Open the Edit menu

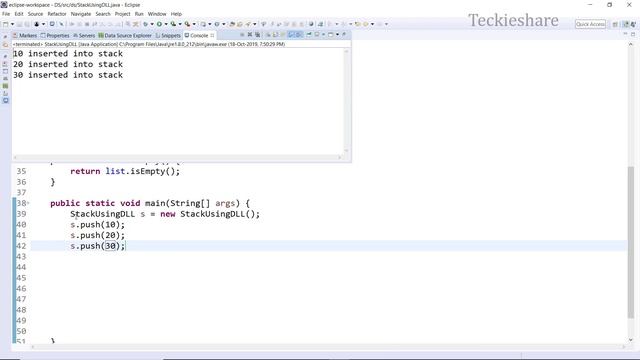pos(19,14)
